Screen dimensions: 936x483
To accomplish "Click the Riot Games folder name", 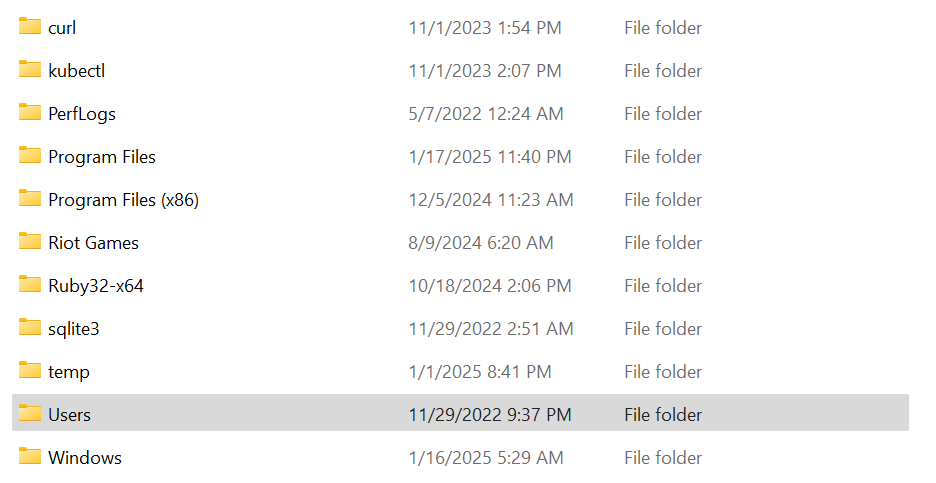I will pos(93,243).
